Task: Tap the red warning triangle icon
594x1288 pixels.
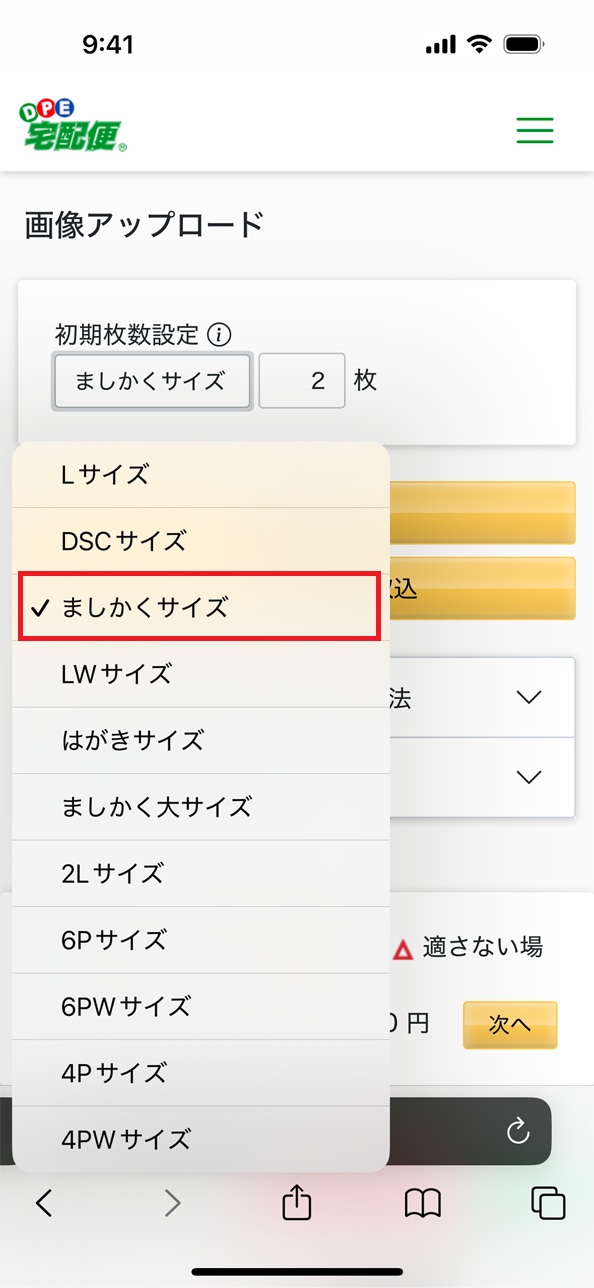Action: [x=403, y=950]
